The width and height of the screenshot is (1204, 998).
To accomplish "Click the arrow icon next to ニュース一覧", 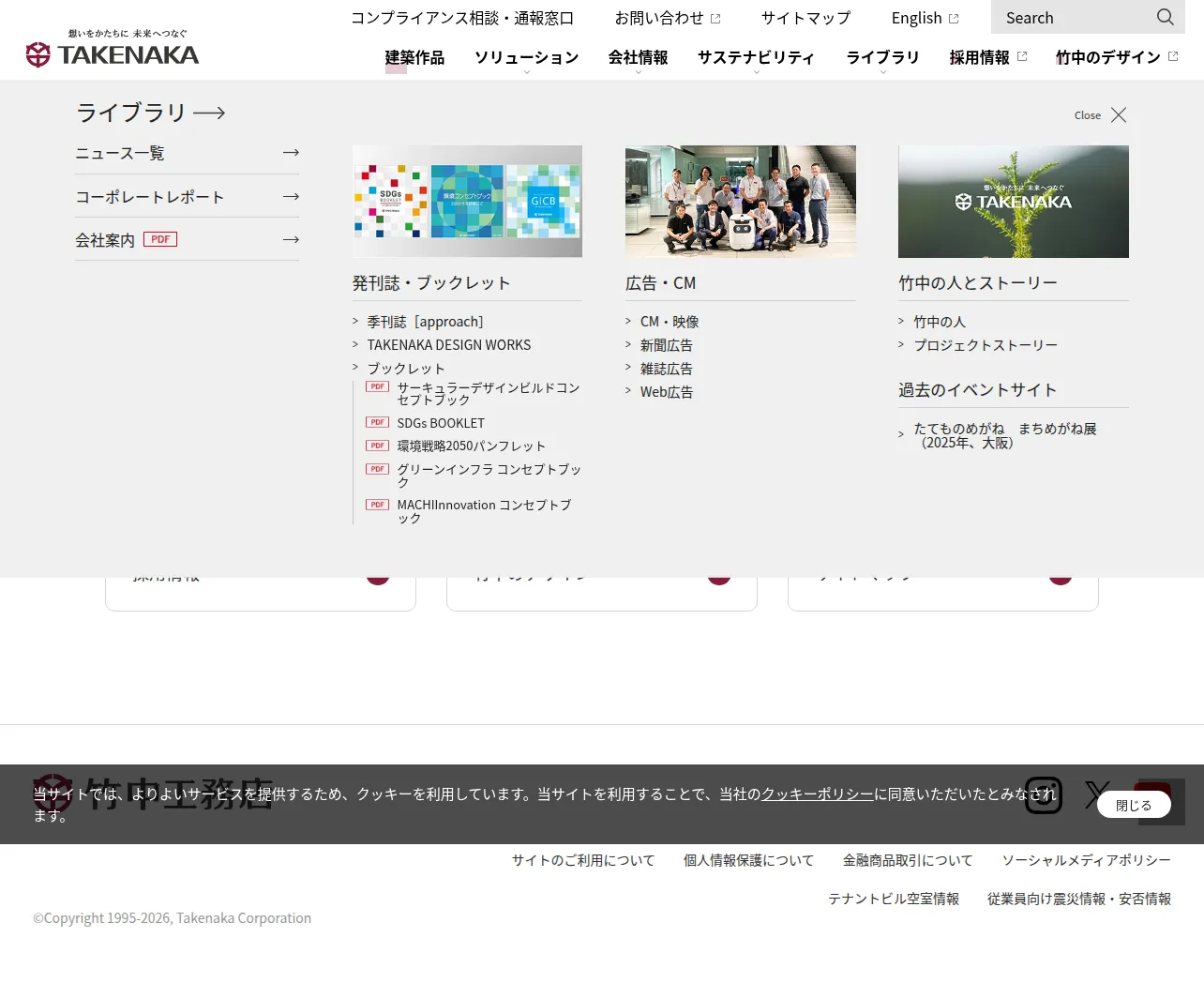I will 291,153.
